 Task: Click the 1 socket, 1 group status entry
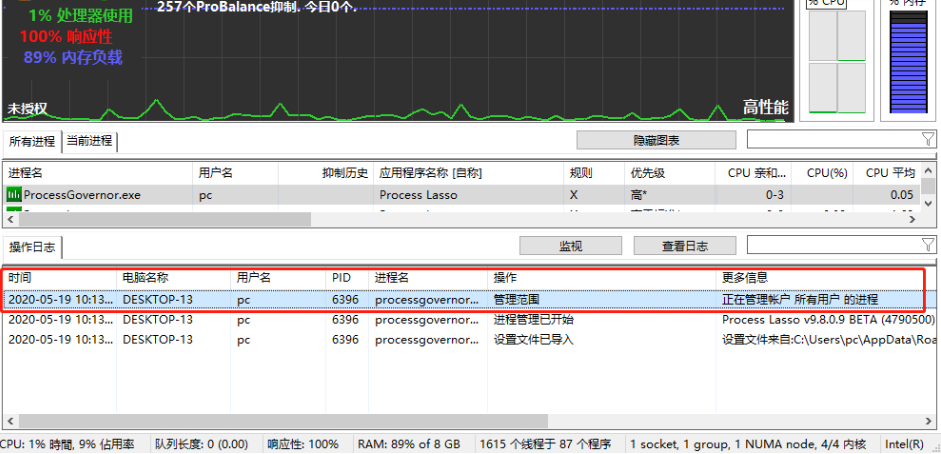[x=748, y=444]
